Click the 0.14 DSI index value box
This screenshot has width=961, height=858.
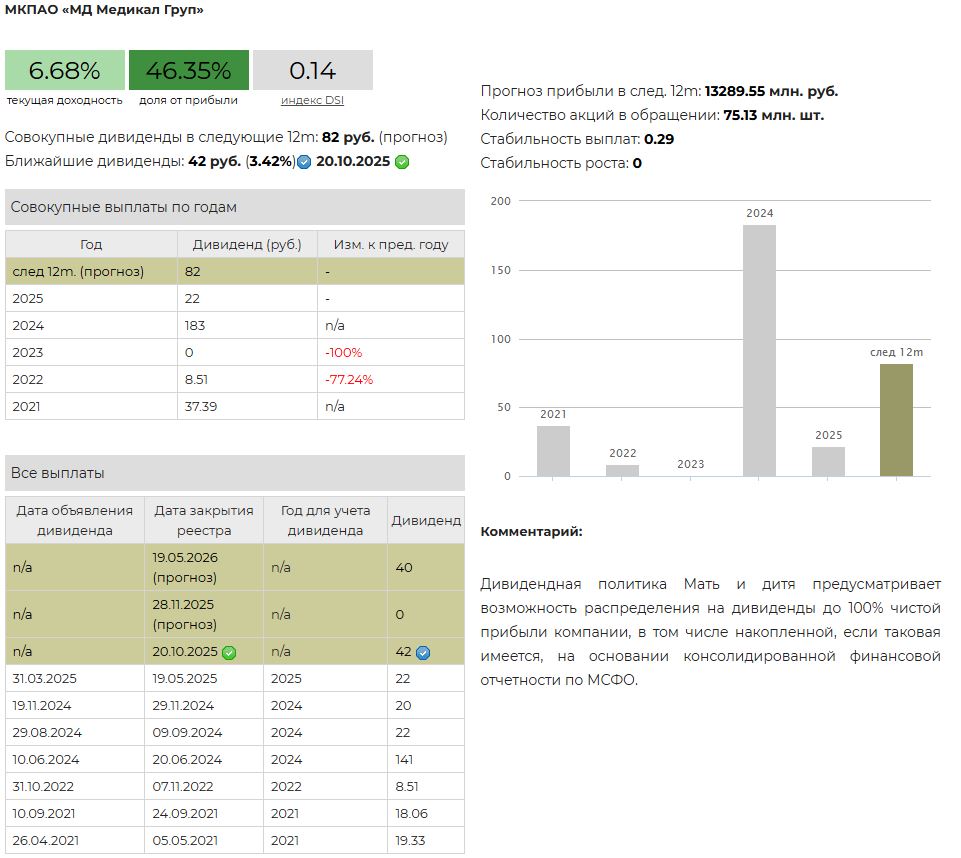tap(312, 71)
